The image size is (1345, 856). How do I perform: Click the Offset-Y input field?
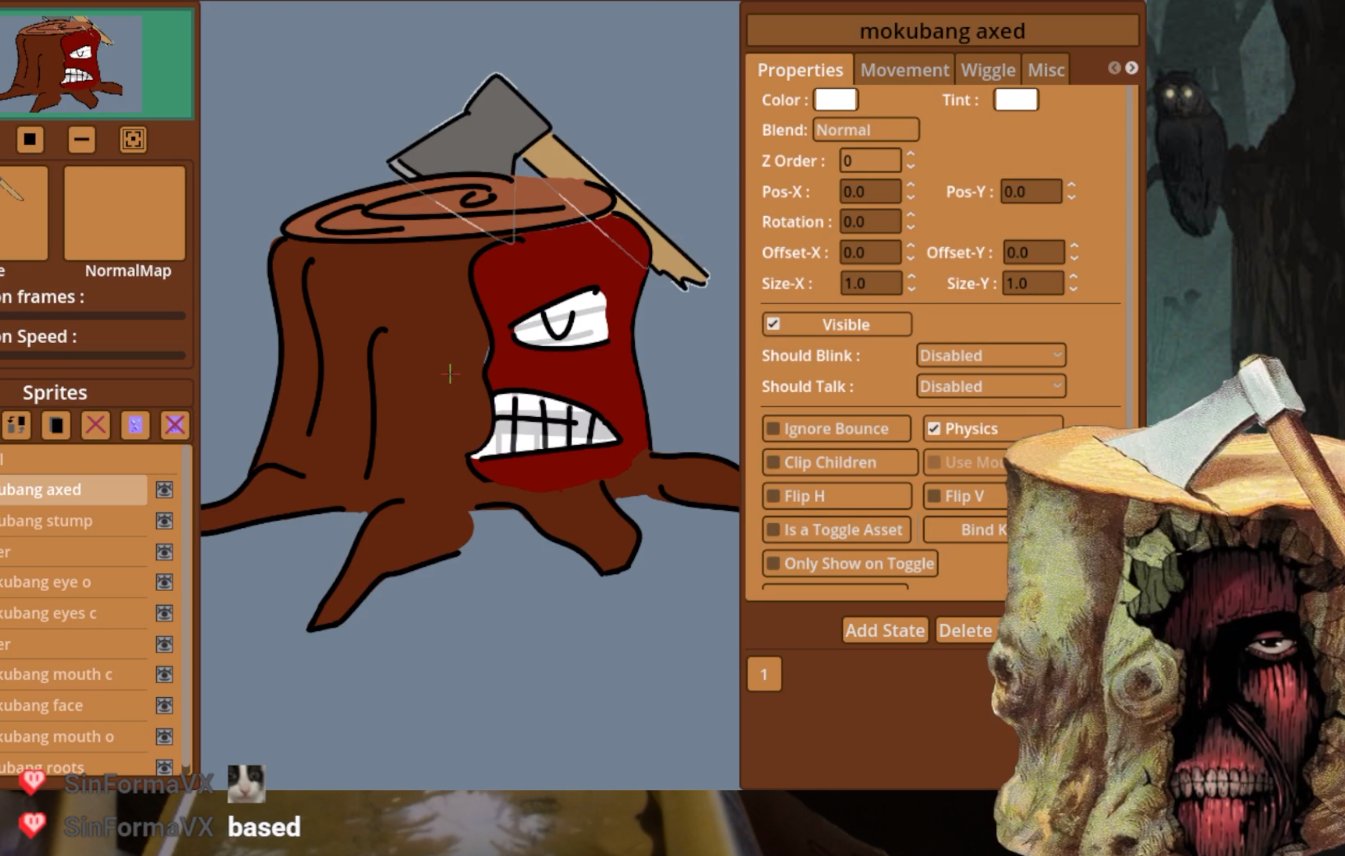pyautogui.click(x=1034, y=253)
